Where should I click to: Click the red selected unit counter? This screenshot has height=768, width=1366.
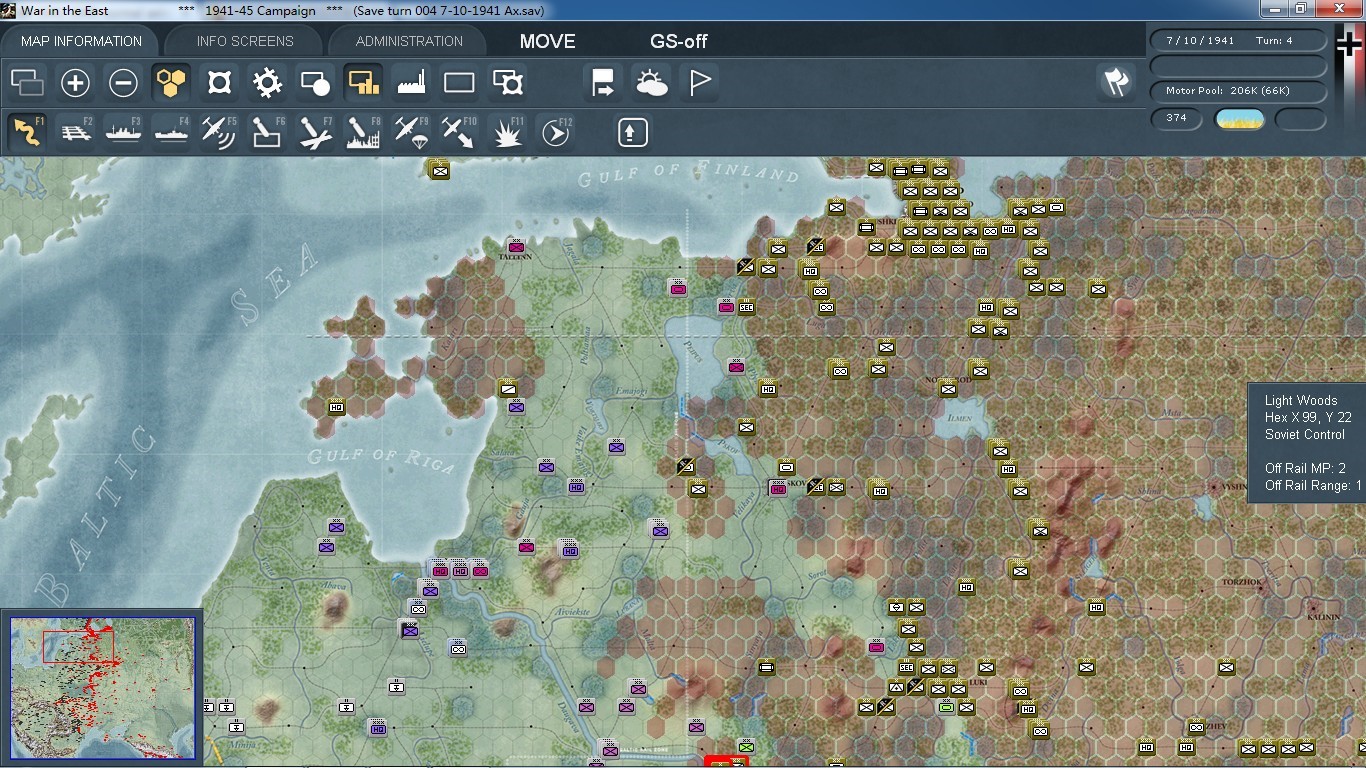tap(726, 762)
